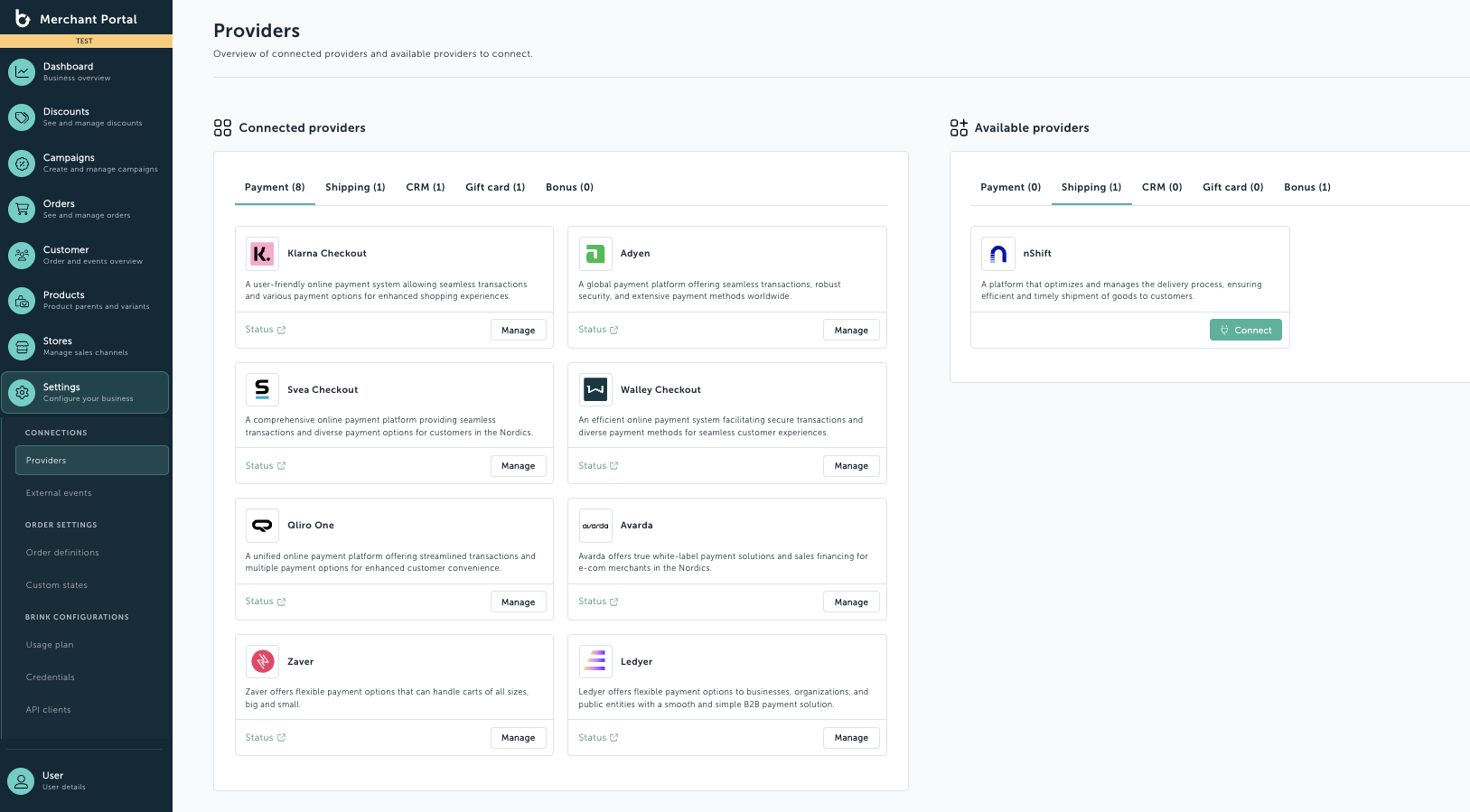Select connected CRM (1) tab
This screenshot has height=812, width=1470.
click(426, 187)
